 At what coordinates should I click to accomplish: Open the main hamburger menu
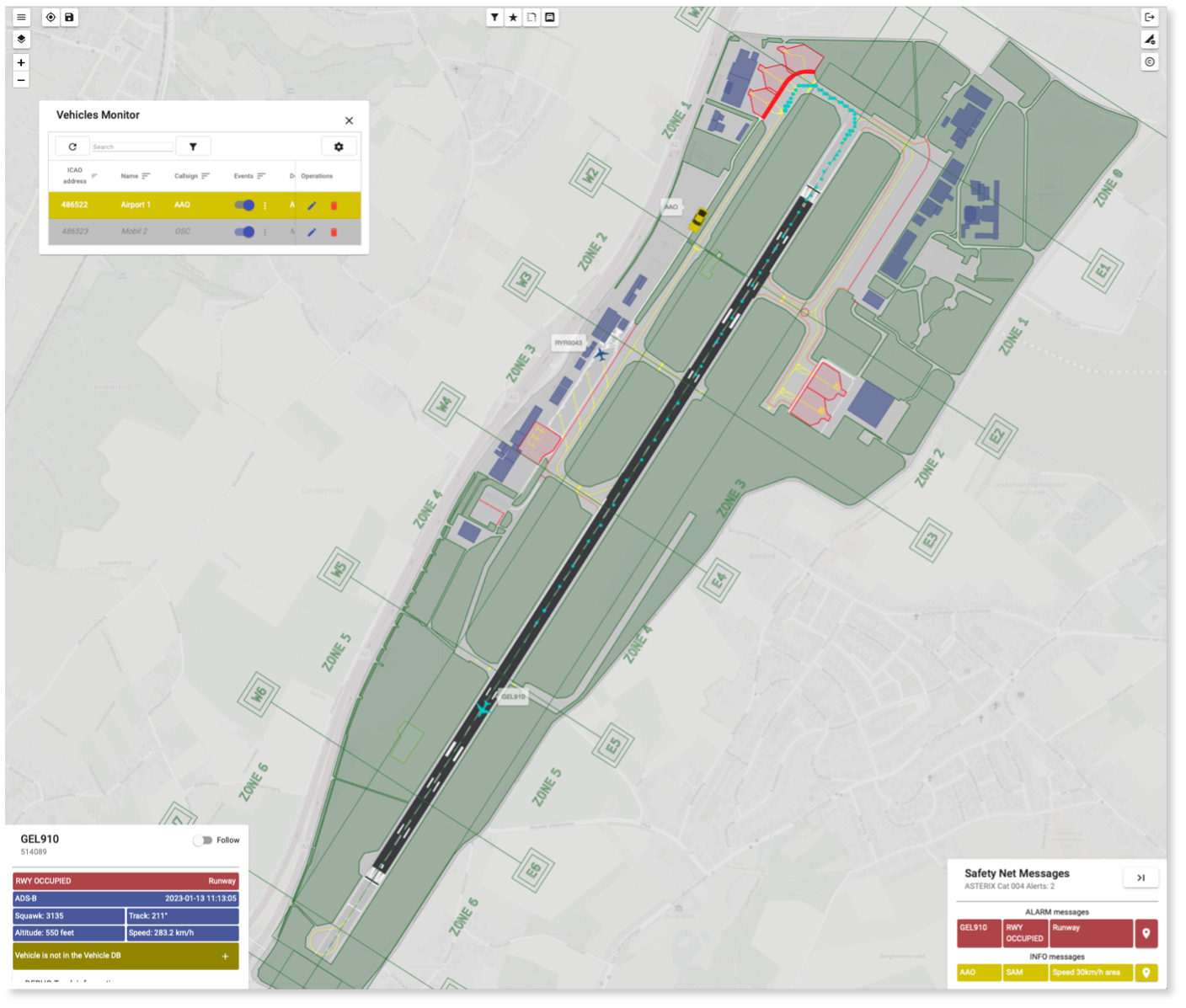click(x=21, y=18)
